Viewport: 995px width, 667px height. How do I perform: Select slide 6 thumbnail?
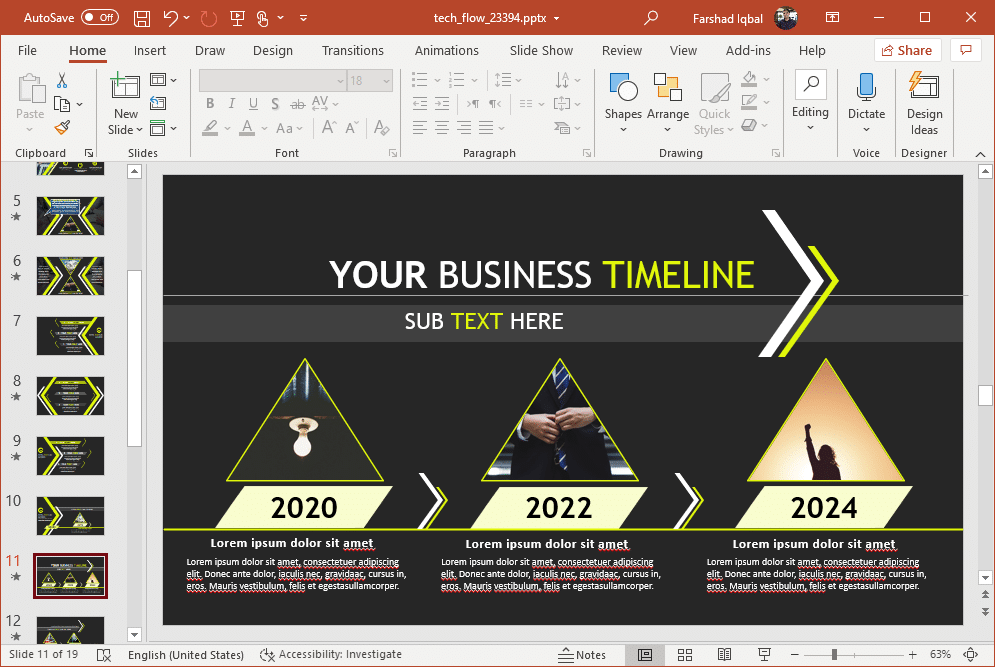pyautogui.click(x=70, y=275)
